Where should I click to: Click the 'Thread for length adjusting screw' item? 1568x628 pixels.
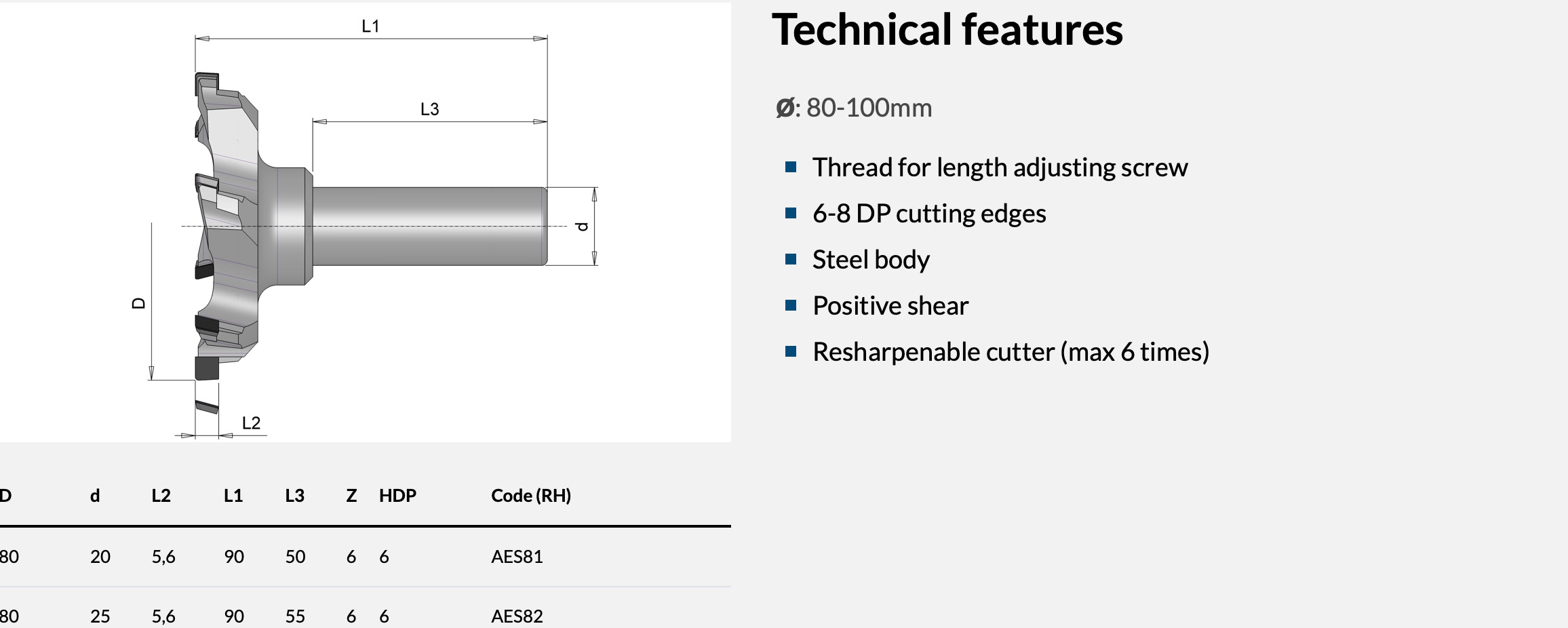click(1000, 168)
